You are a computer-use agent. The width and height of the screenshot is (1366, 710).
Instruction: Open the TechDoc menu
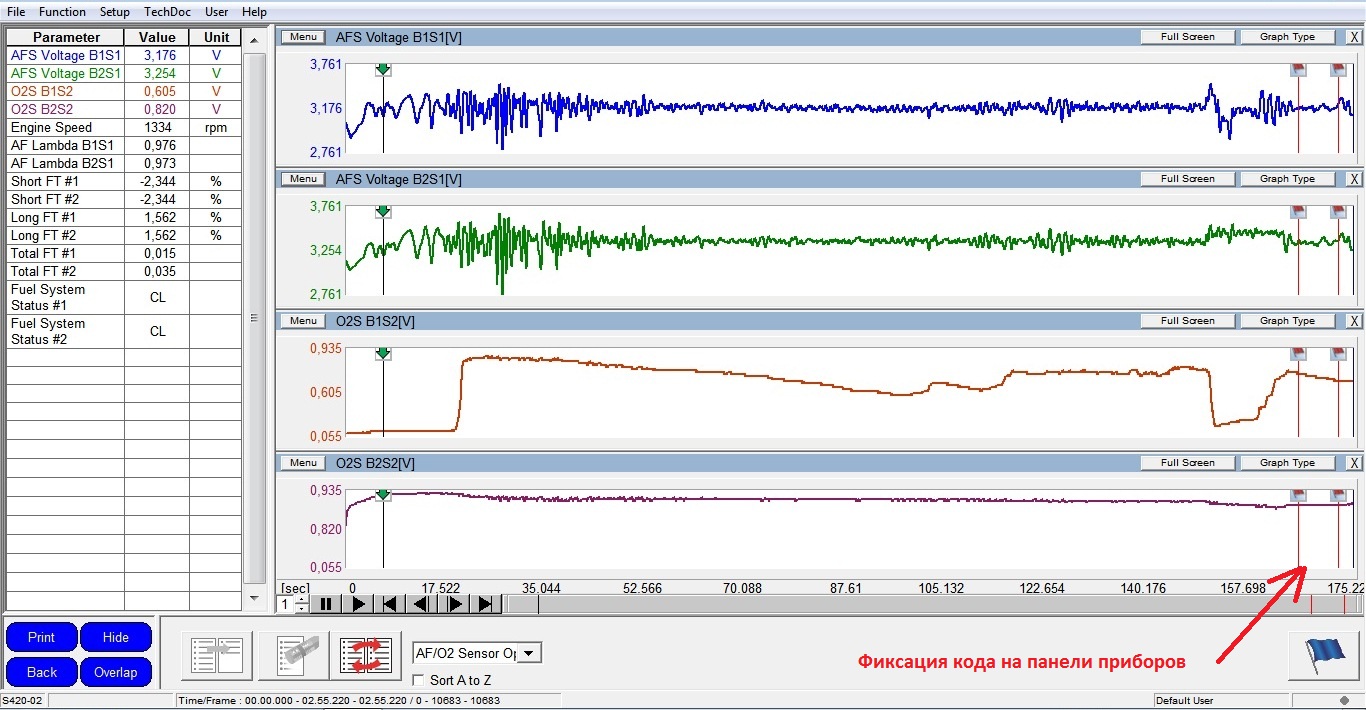click(x=165, y=12)
